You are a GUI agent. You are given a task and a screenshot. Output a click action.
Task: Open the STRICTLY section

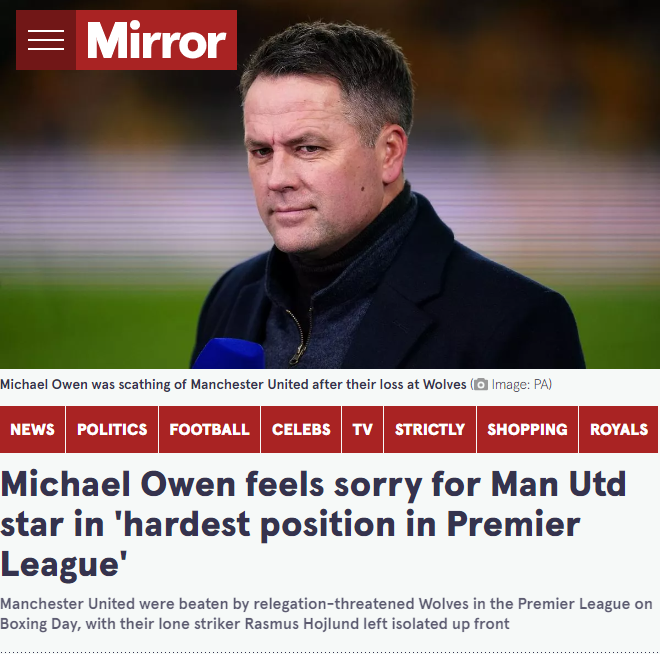tap(430, 429)
